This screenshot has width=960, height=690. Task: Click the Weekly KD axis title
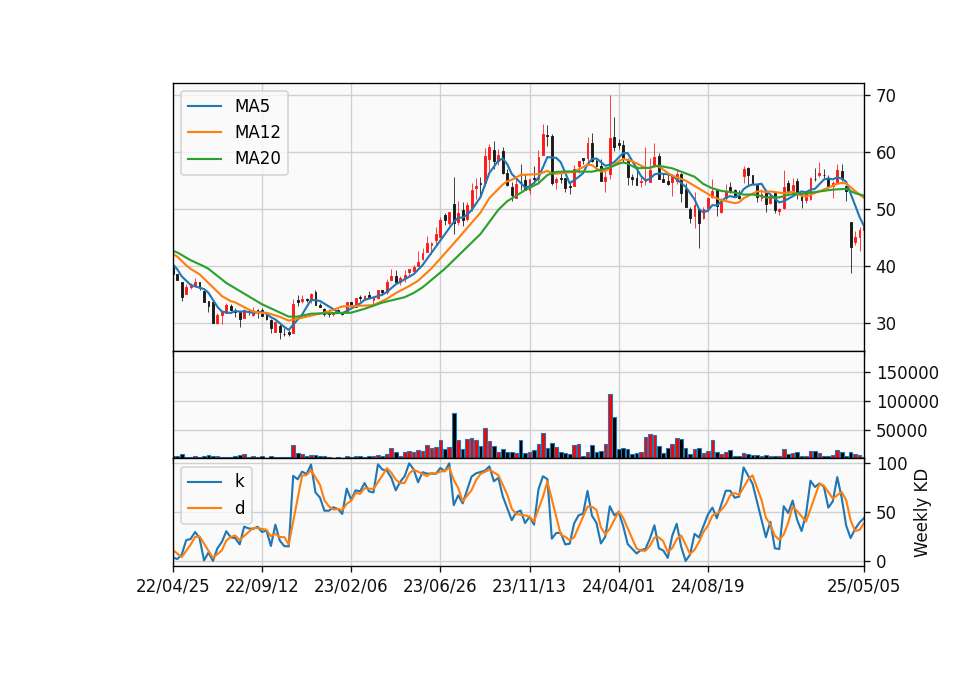click(x=921, y=513)
